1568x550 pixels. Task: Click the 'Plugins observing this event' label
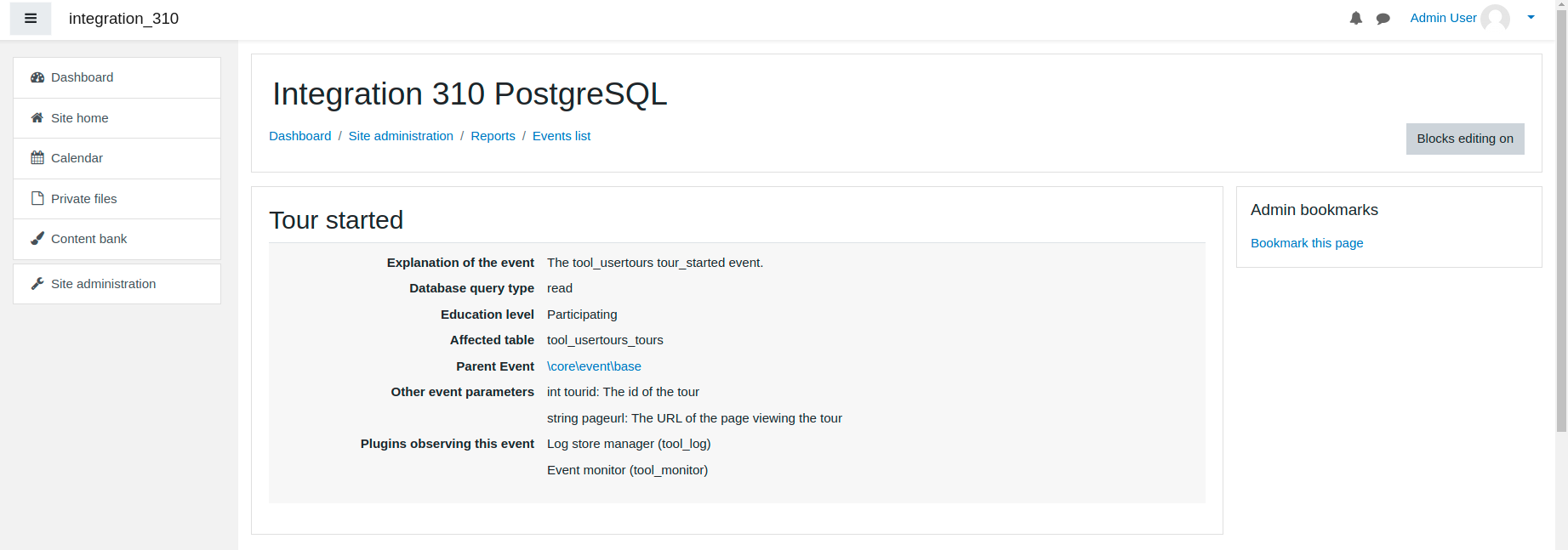pos(448,444)
